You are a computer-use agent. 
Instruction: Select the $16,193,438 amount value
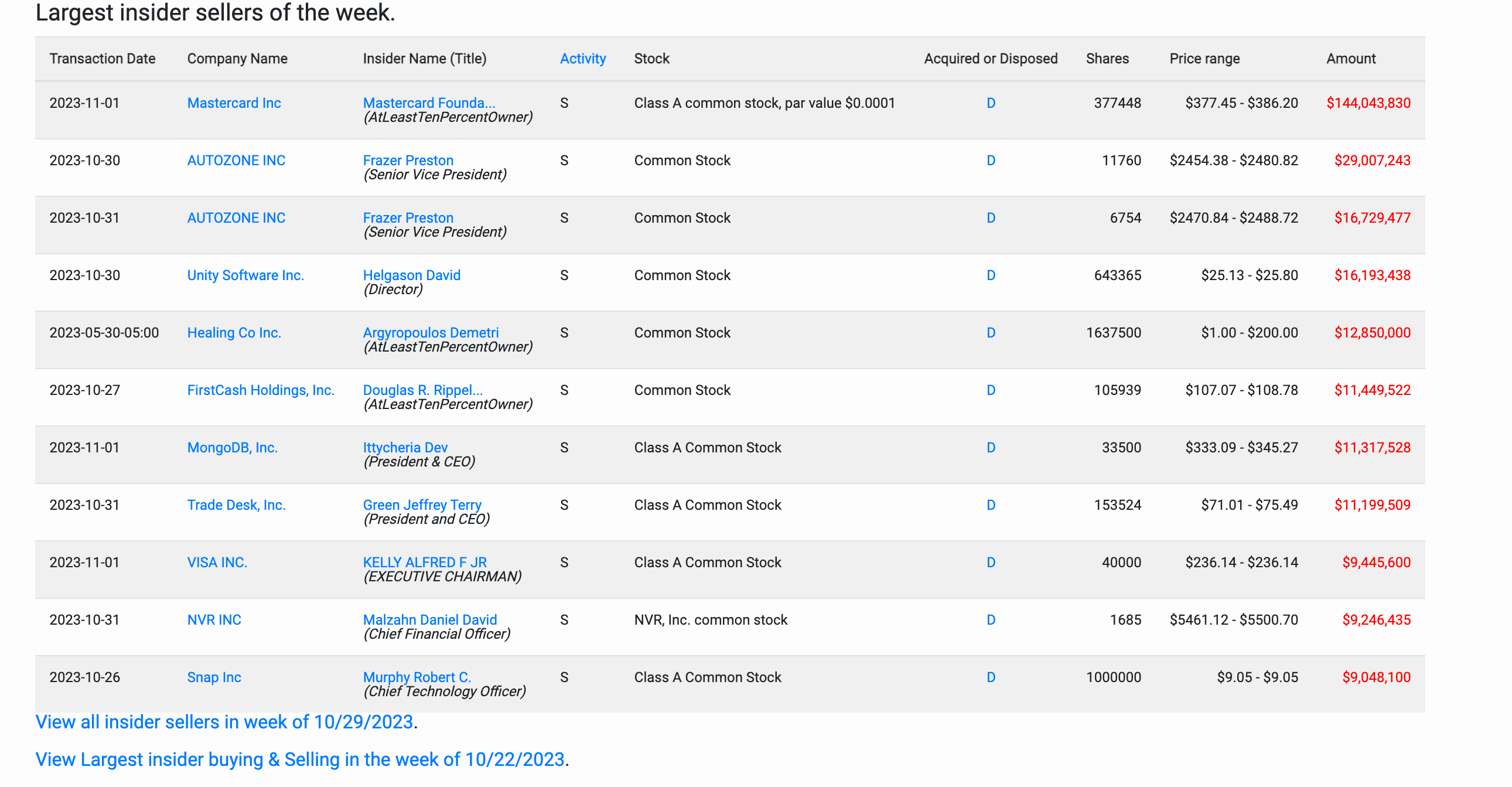click(x=1373, y=275)
